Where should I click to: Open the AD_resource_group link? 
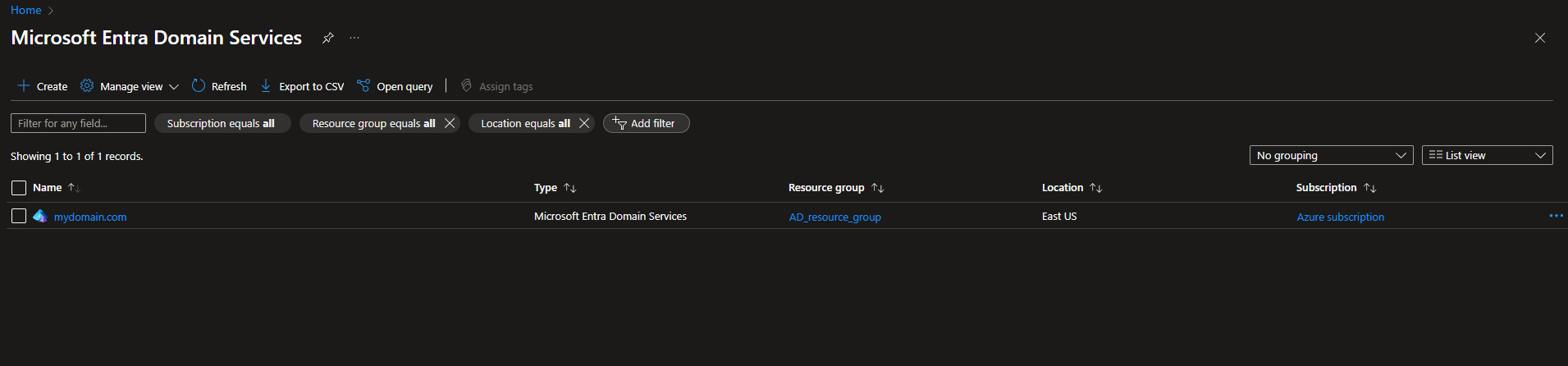click(x=834, y=217)
